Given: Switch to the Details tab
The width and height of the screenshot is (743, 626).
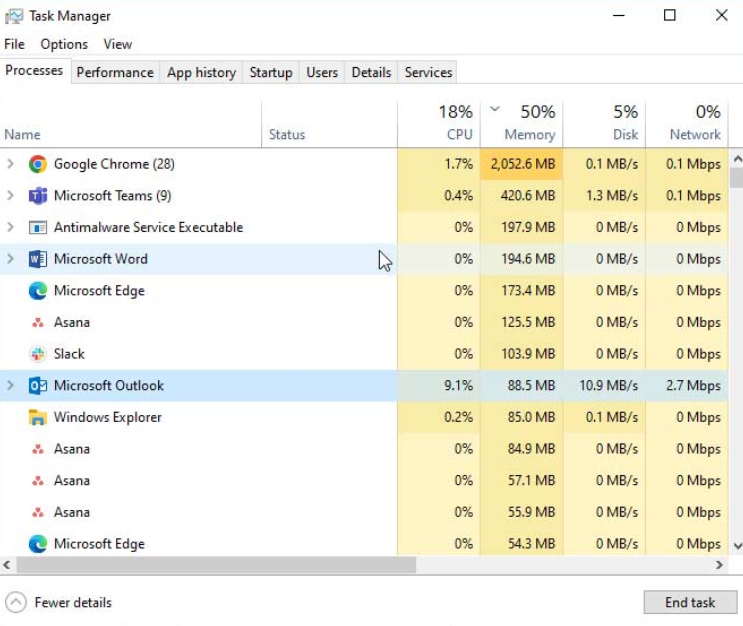Looking at the screenshot, I should [x=372, y=73].
